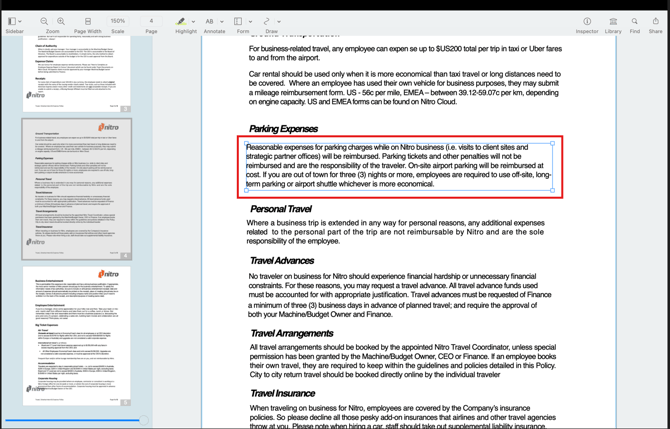This screenshot has height=429, width=670.
Task: Expand the Annotate options dropdown arrow
Action: coord(222,21)
